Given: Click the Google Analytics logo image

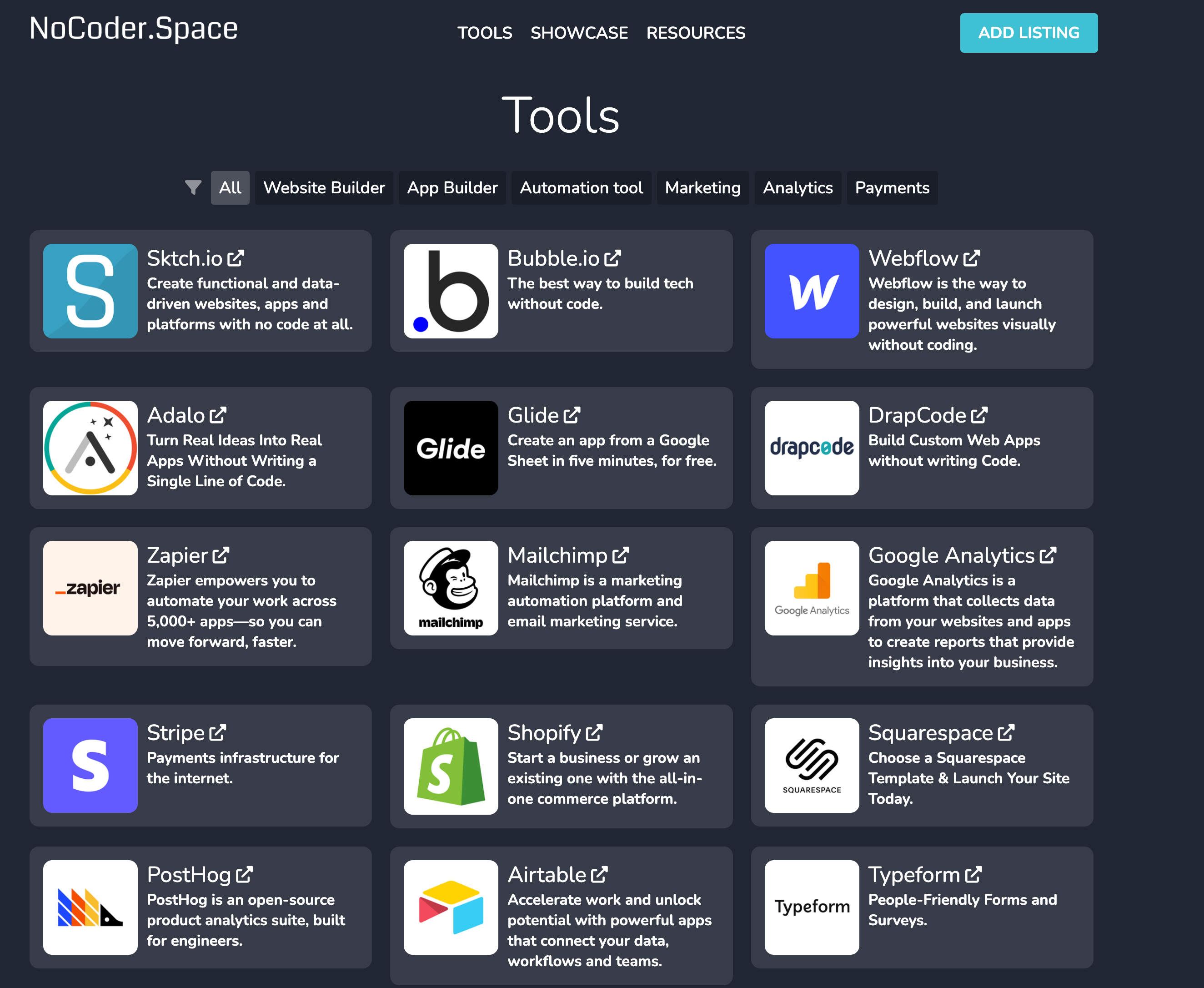Looking at the screenshot, I should pos(812,588).
